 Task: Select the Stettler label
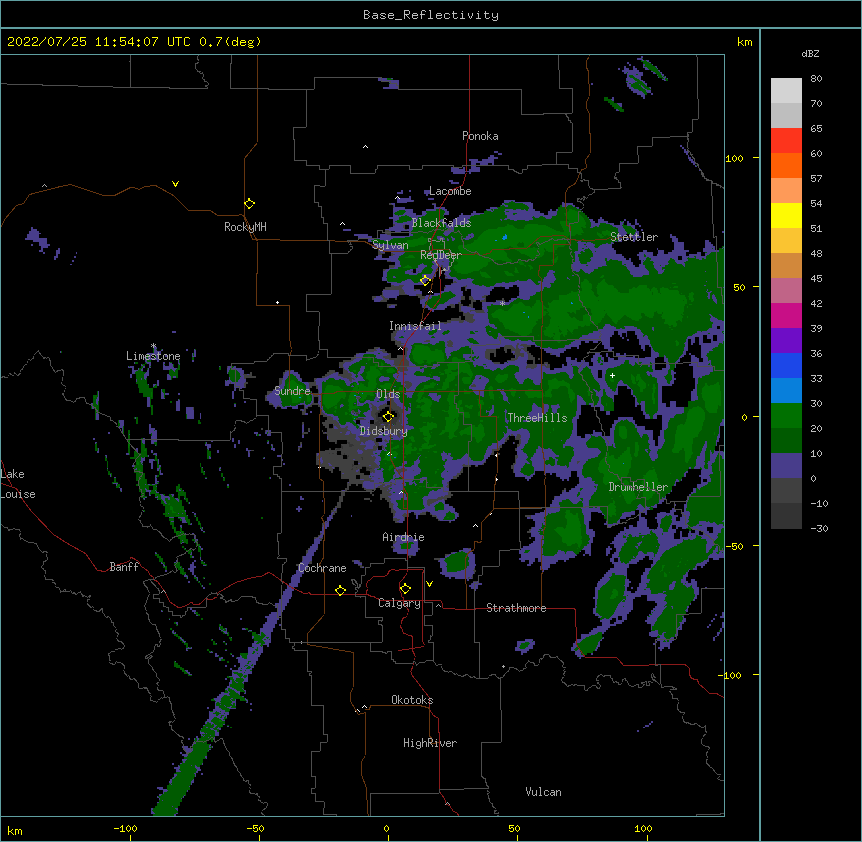coord(634,237)
